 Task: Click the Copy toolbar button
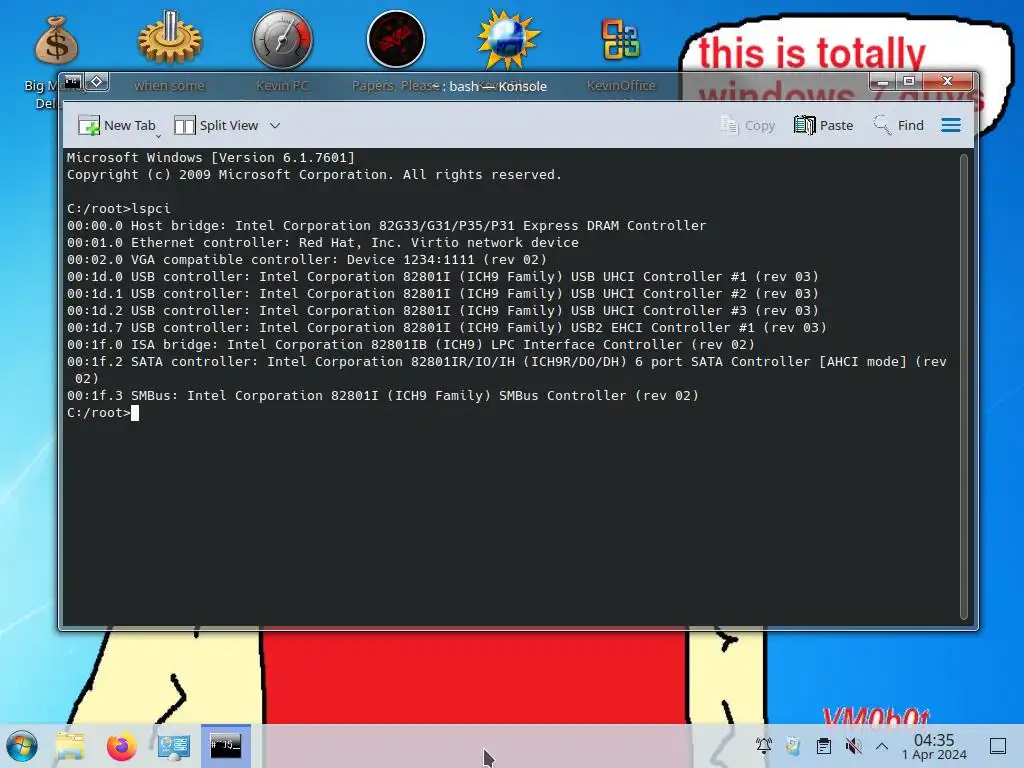click(x=748, y=125)
